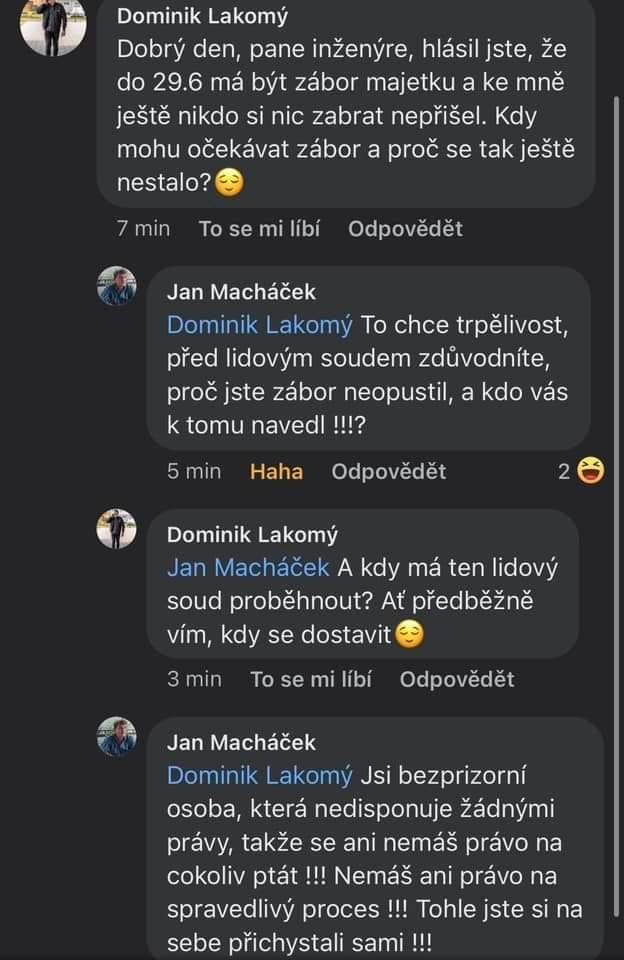Like Dominik's reply about "lidový soud"
The image size is (624, 960).
311,679
